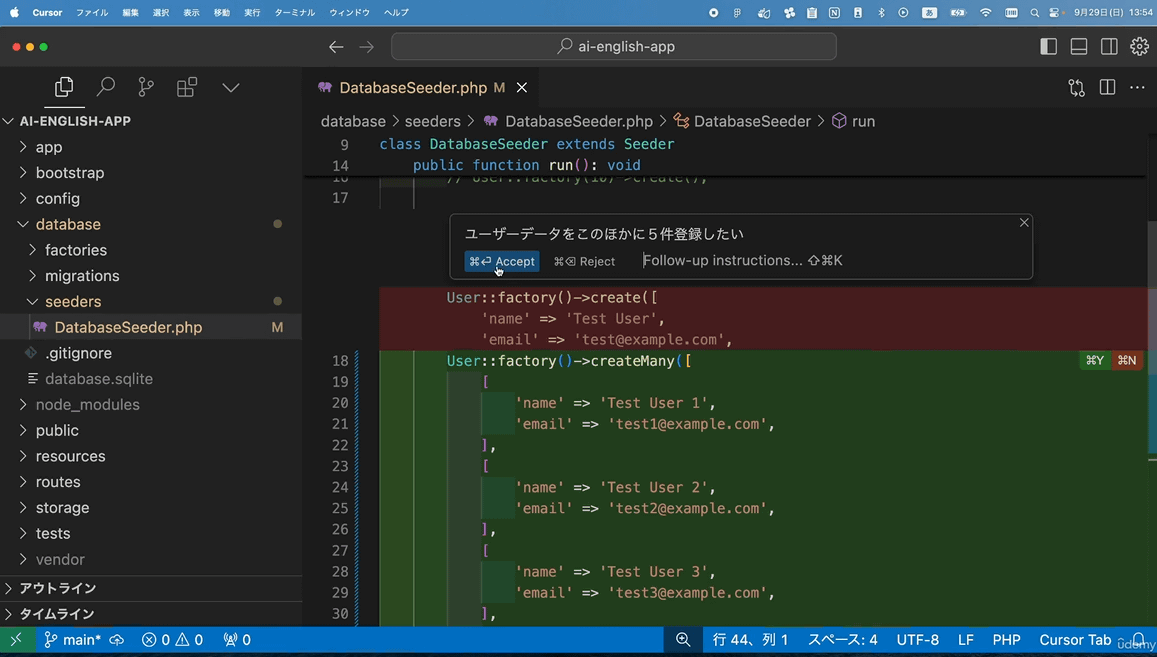Open the Search view icon
Image resolution: width=1157 pixels, height=657 pixels.
pos(105,88)
